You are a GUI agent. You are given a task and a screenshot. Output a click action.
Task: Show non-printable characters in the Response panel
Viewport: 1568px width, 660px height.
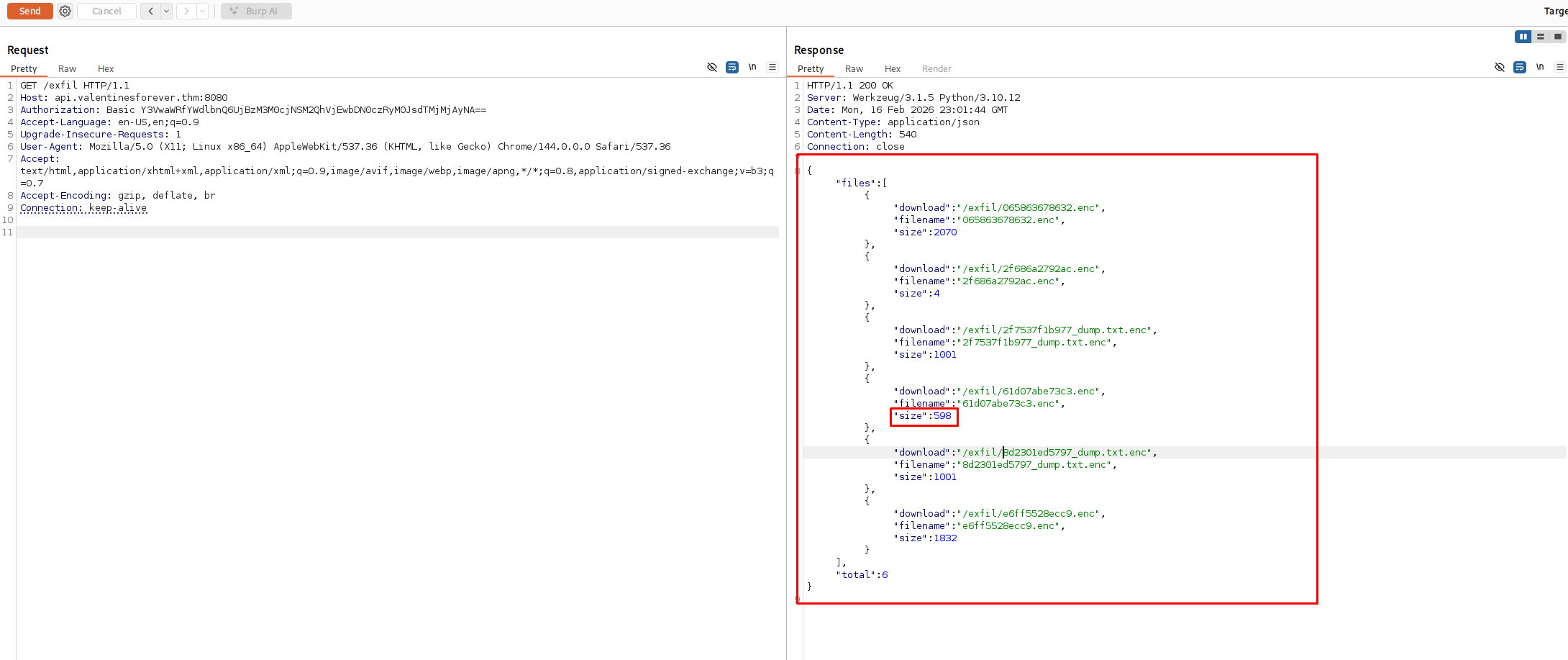pos(1500,67)
